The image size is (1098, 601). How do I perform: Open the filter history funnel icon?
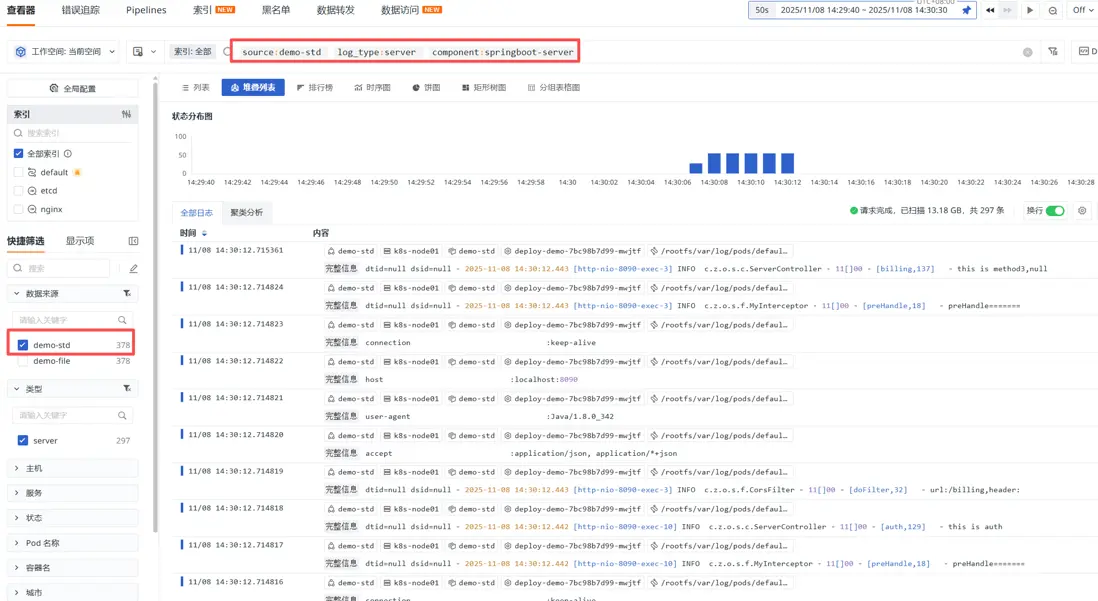point(1052,51)
